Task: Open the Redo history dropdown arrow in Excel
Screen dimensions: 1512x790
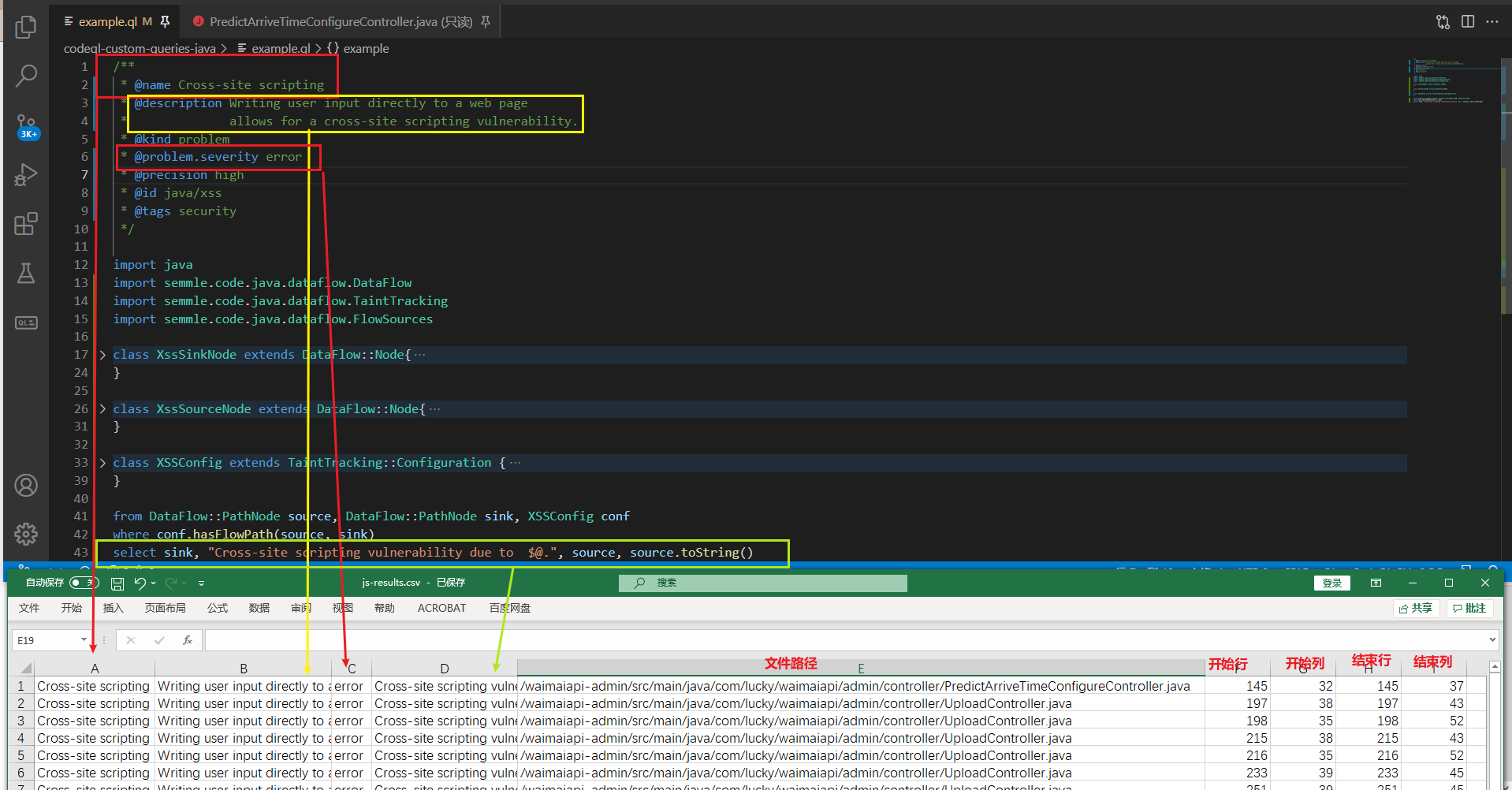Action: tap(184, 583)
